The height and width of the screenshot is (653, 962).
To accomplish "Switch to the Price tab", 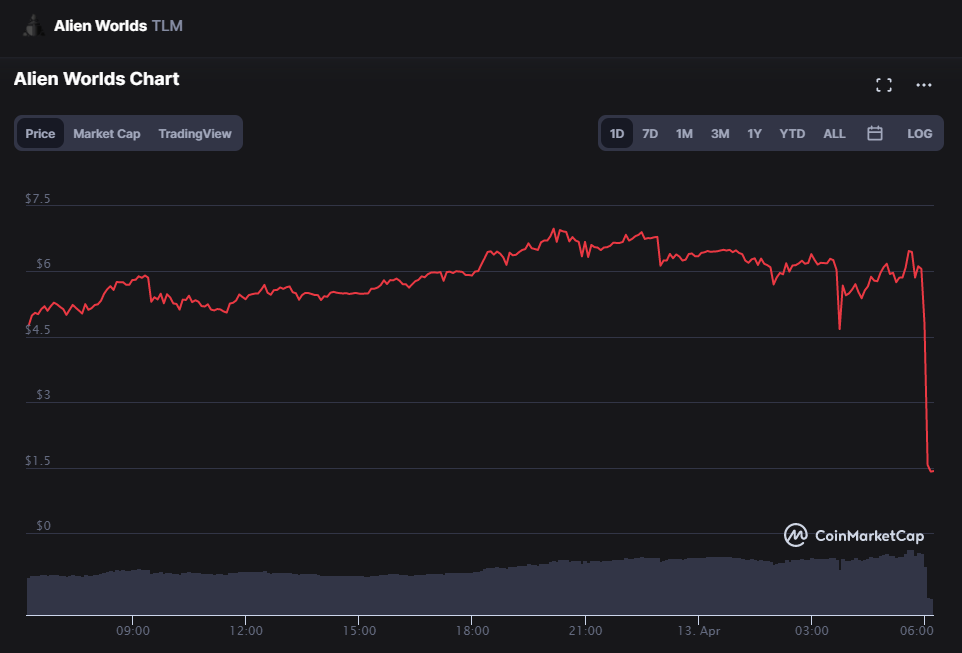I will 40,133.
